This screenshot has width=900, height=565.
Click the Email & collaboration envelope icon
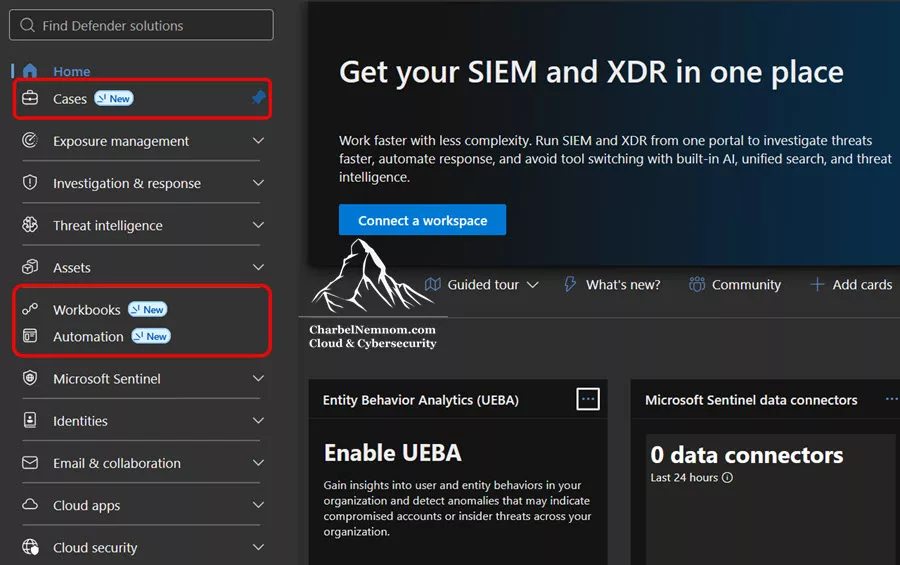(x=30, y=462)
